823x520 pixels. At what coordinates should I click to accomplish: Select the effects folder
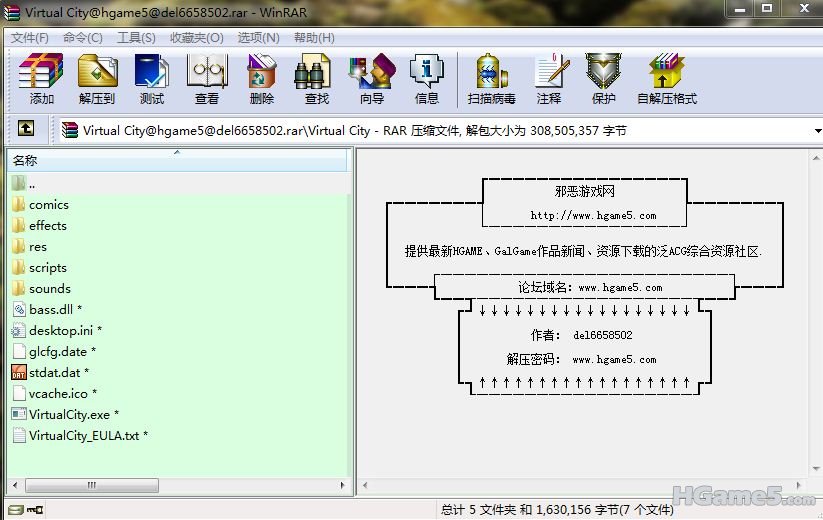pyautogui.click(x=48, y=226)
